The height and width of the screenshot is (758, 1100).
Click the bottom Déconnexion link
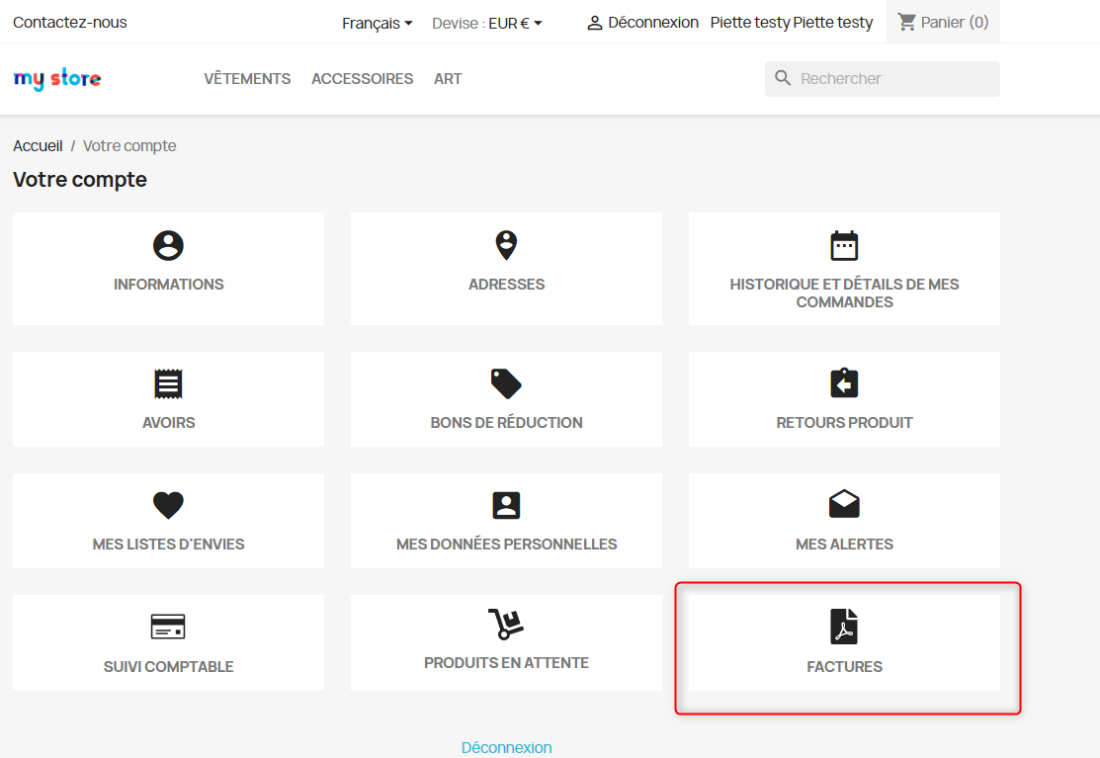click(507, 747)
